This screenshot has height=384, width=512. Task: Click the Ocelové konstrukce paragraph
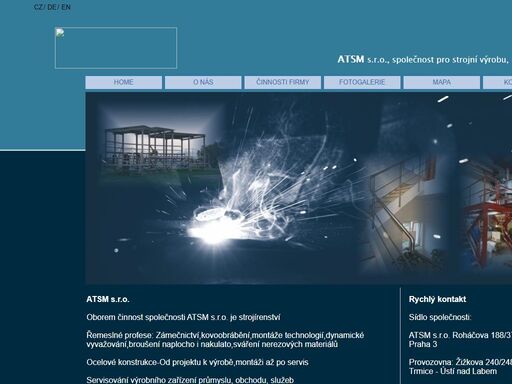(x=197, y=362)
